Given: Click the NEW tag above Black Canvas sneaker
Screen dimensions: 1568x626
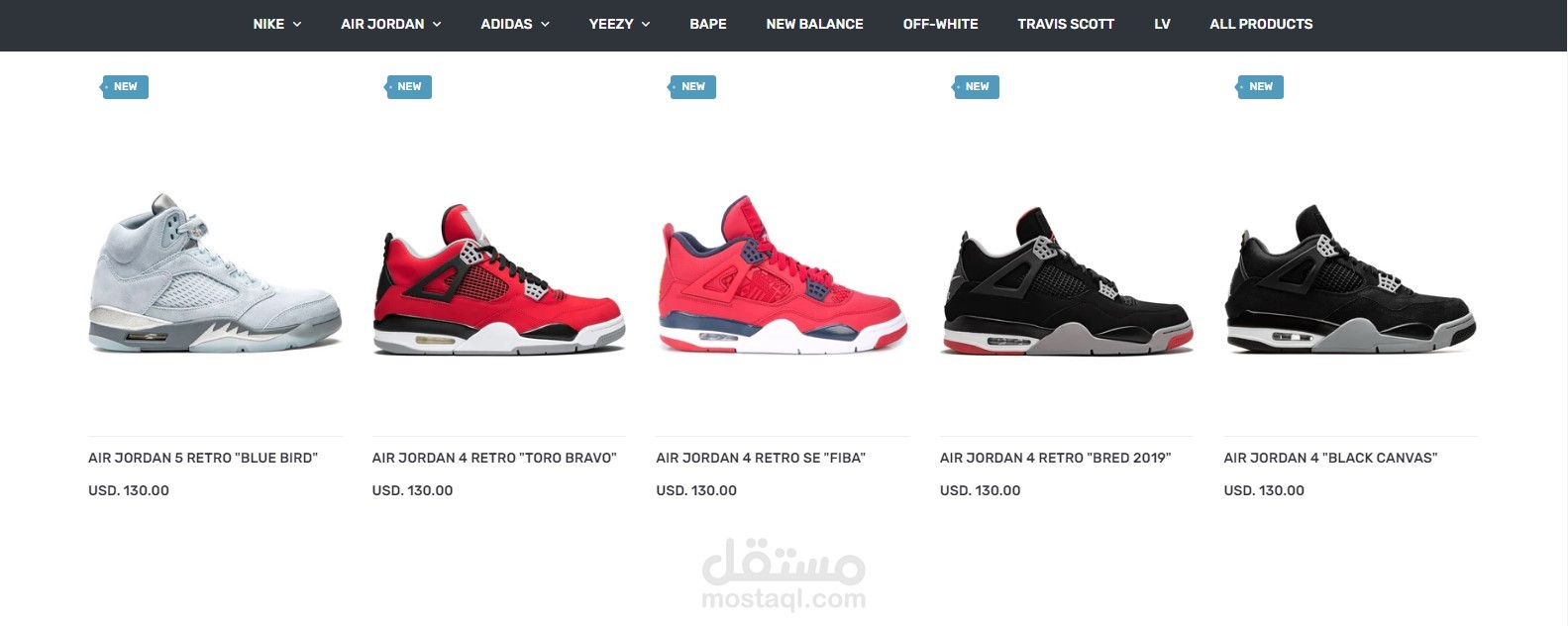Looking at the screenshot, I should [1260, 87].
